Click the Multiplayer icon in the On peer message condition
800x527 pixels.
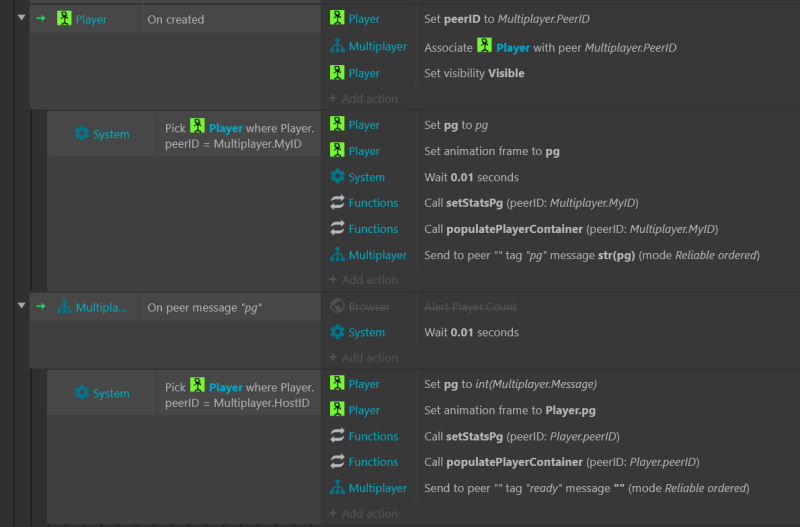point(64,307)
